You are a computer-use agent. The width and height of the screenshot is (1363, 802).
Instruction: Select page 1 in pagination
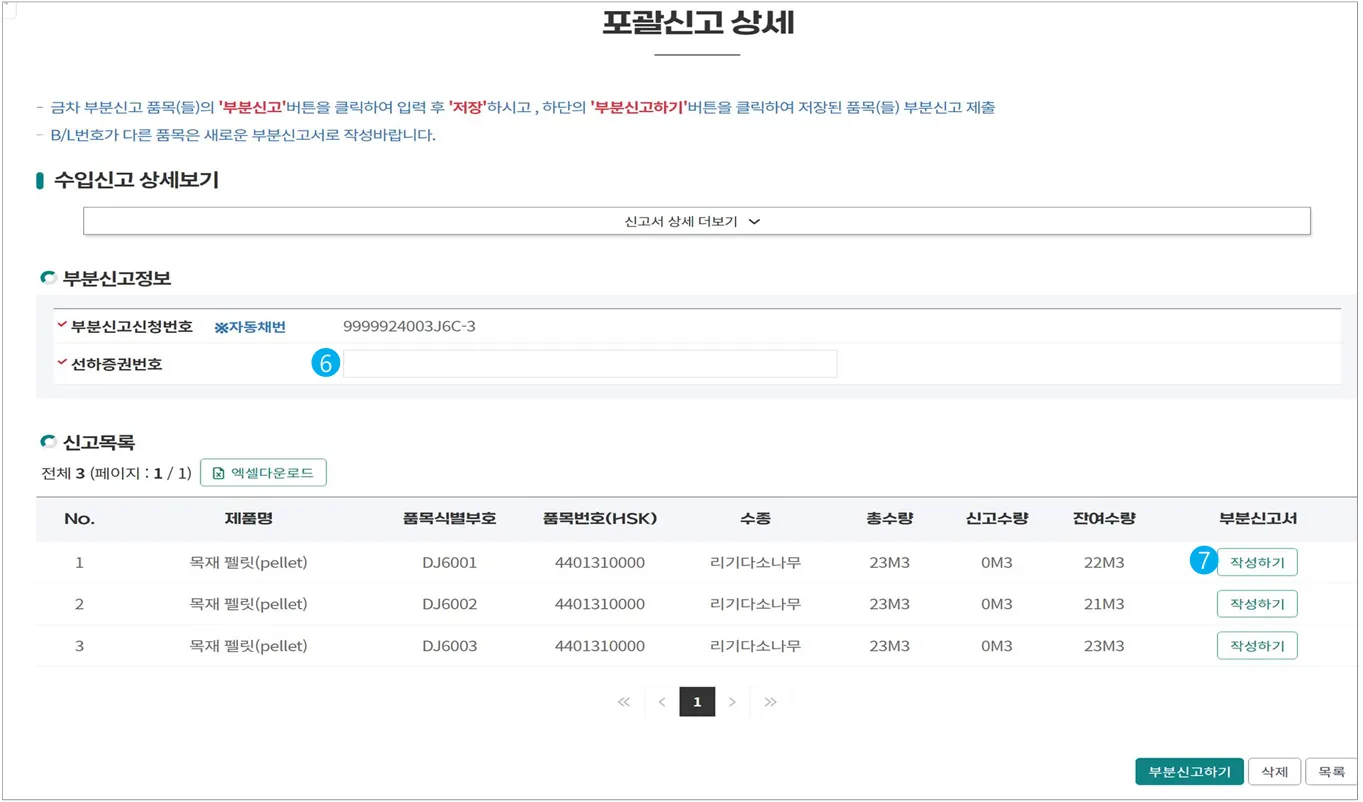(697, 702)
